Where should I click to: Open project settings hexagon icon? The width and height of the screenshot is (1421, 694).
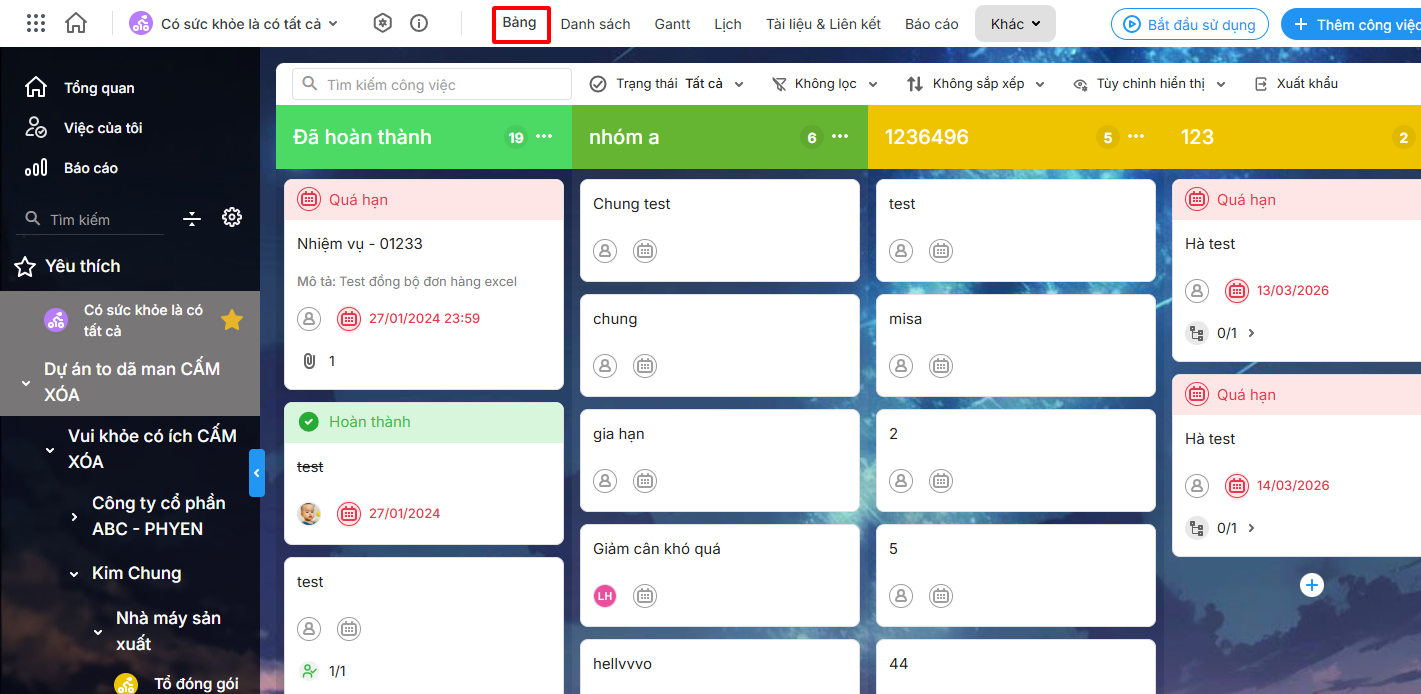(x=382, y=23)
